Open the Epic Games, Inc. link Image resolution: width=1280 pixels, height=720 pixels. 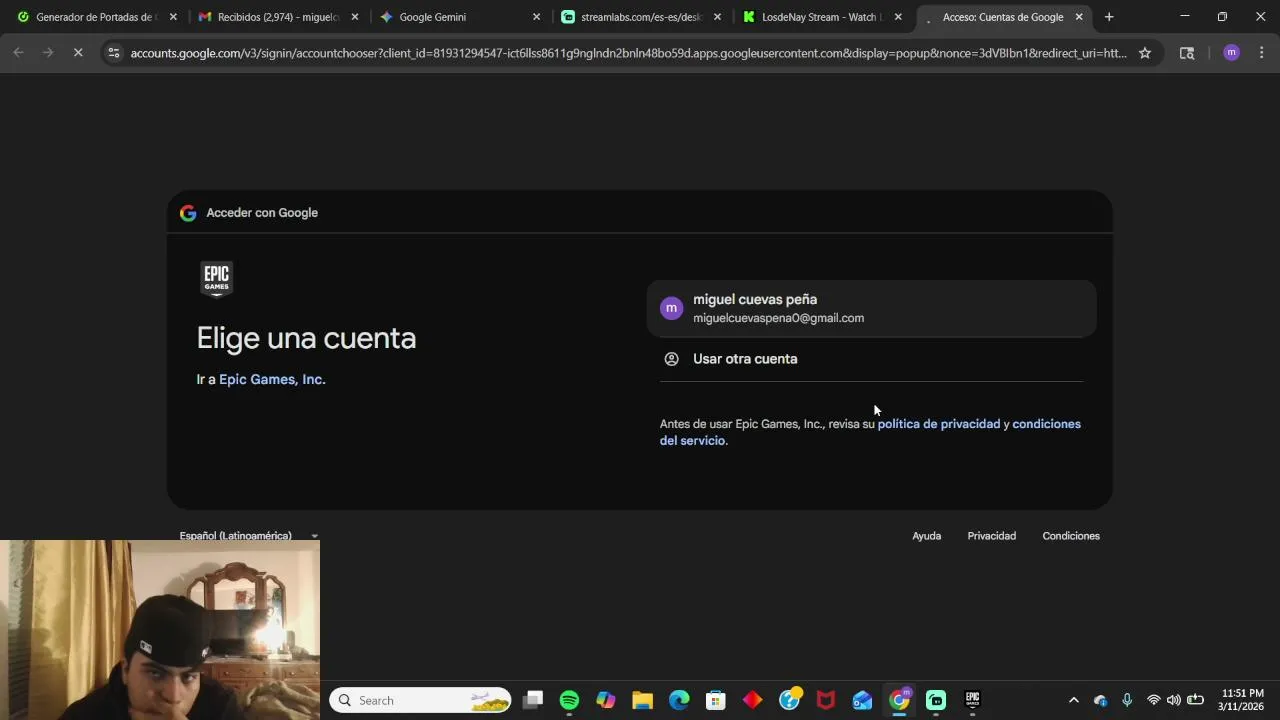(272, 379)
